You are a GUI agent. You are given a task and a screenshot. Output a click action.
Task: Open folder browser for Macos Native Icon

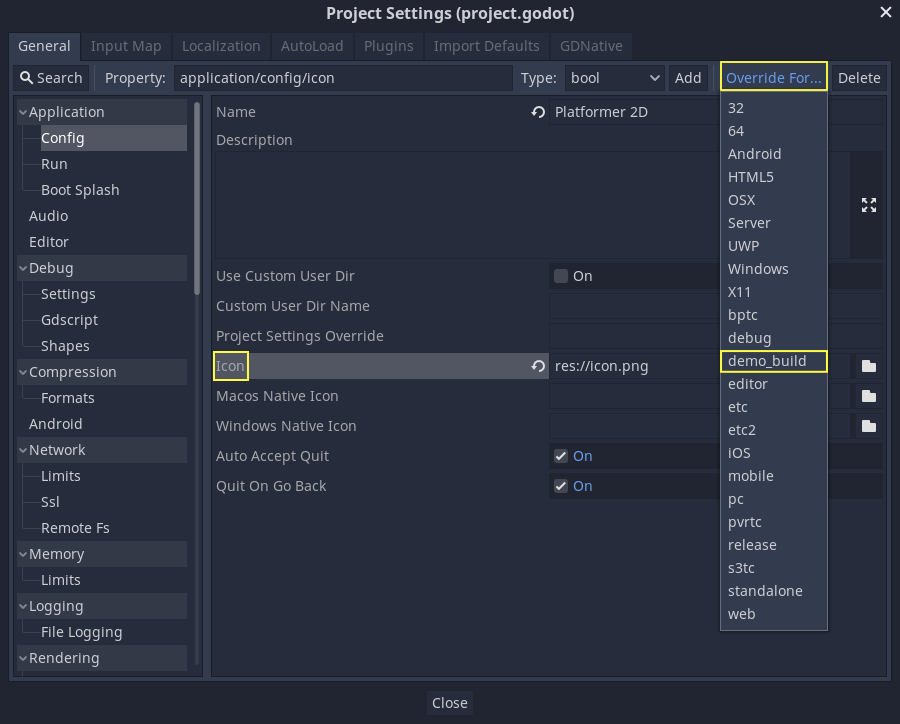click(868, 397)
